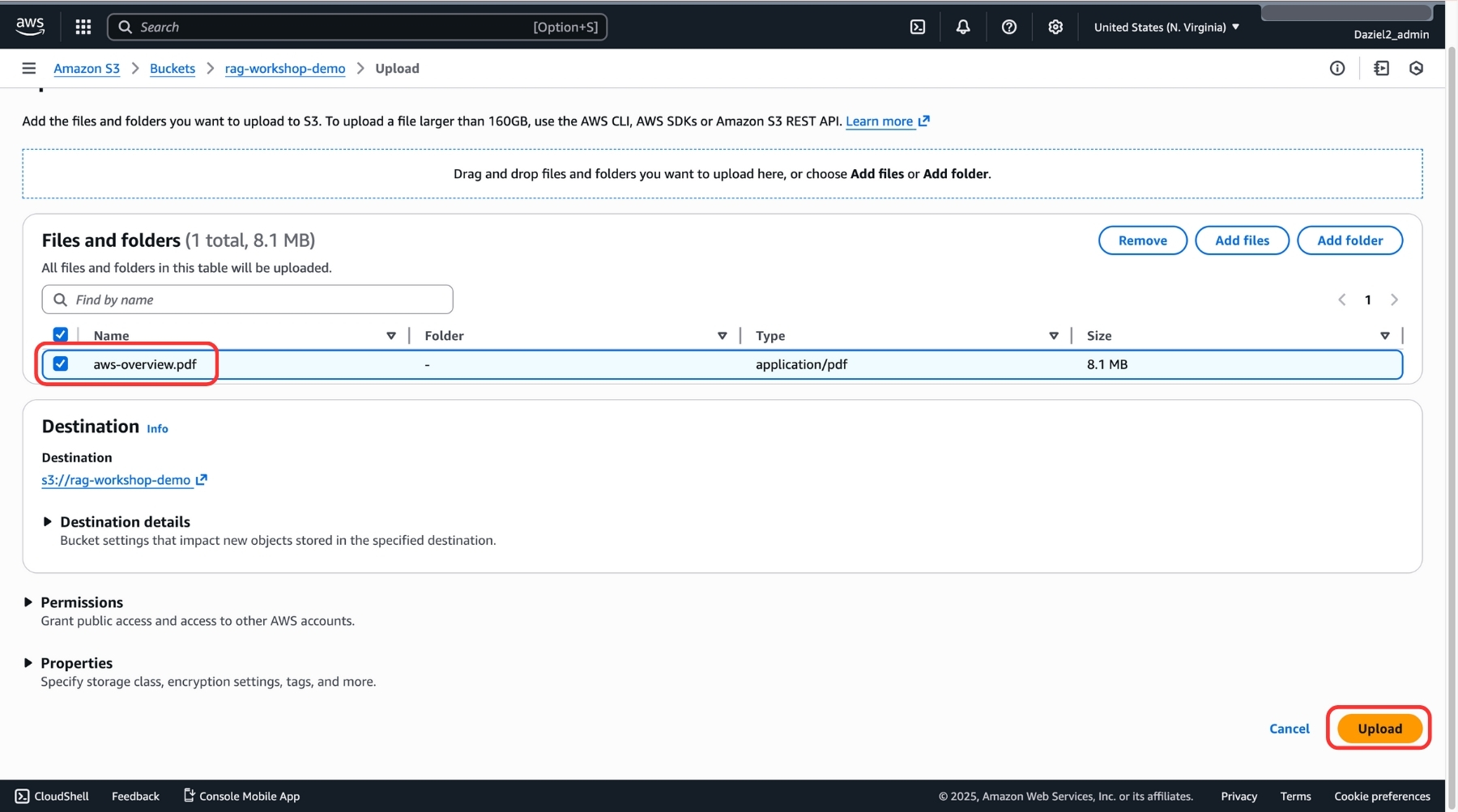Click the AWS logo home icon
Screen dimensions: 1458x812
(x=30, y=26)
